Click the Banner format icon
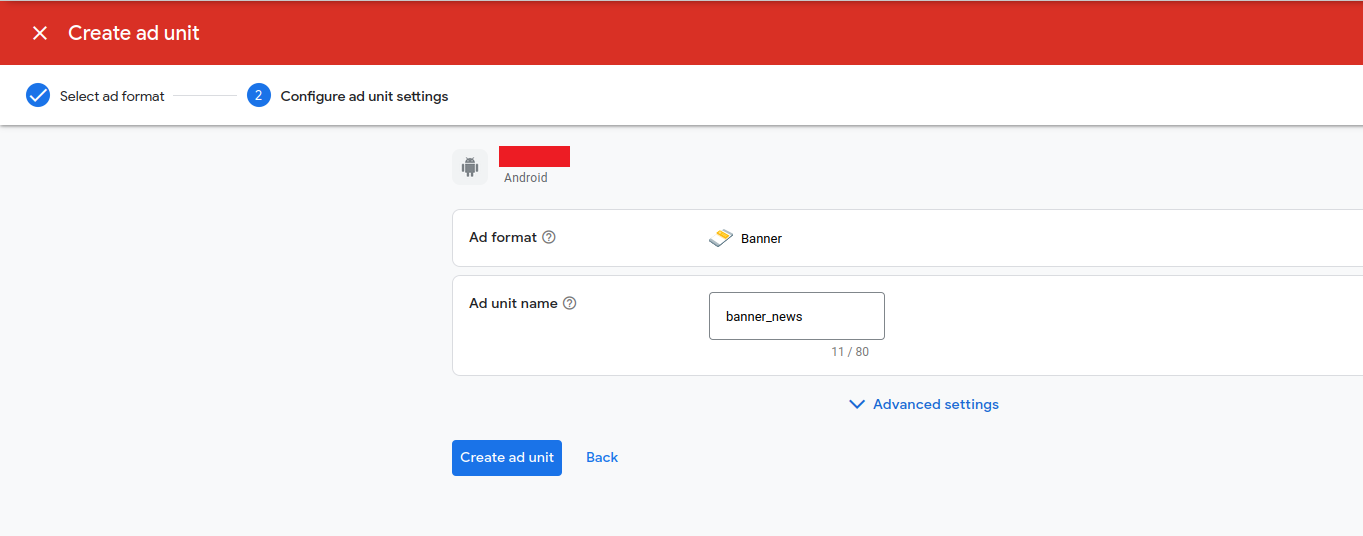 721,238
